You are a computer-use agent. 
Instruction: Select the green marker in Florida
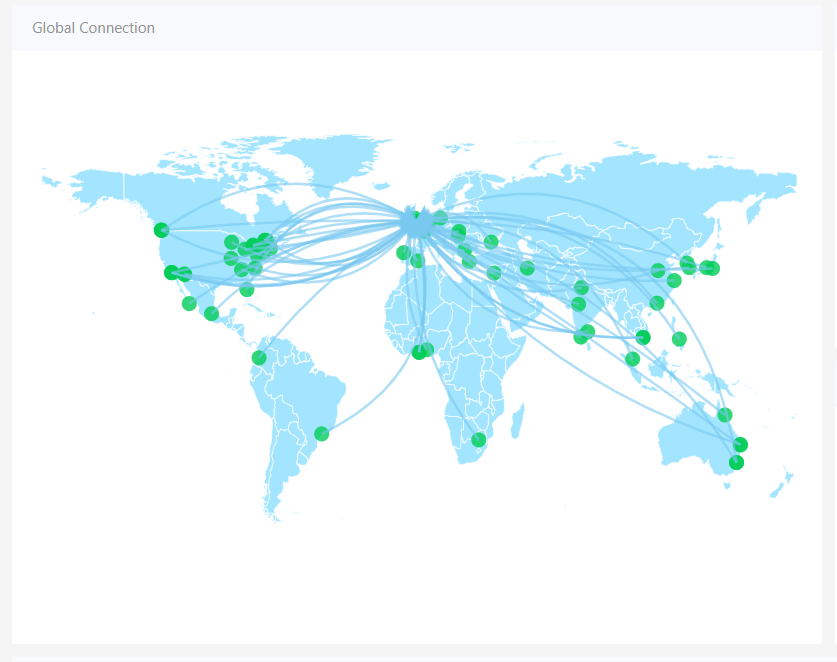pyautogui.click(x=247, y=290)
